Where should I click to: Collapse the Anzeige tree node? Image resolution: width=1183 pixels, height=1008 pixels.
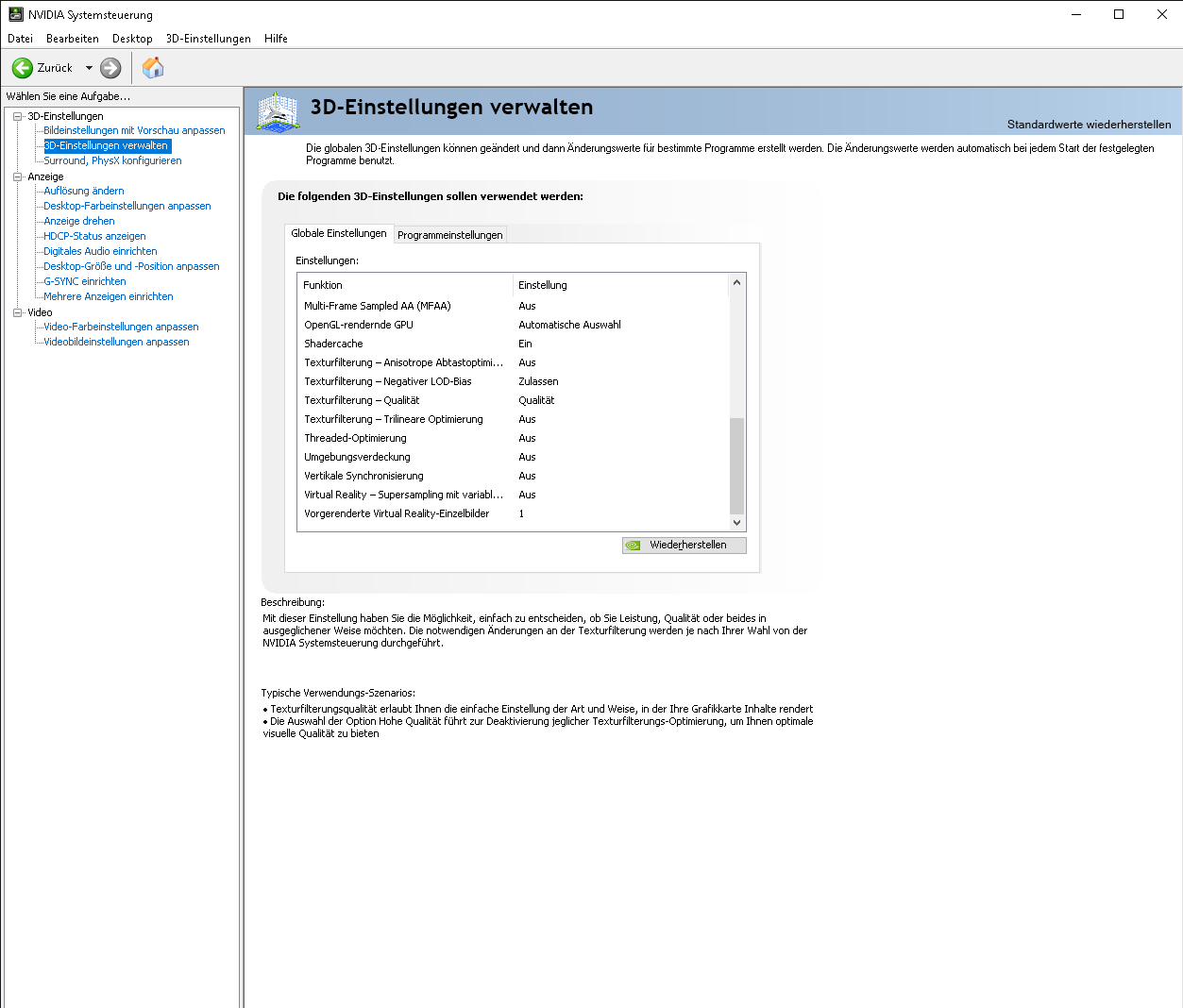(17, 176)
